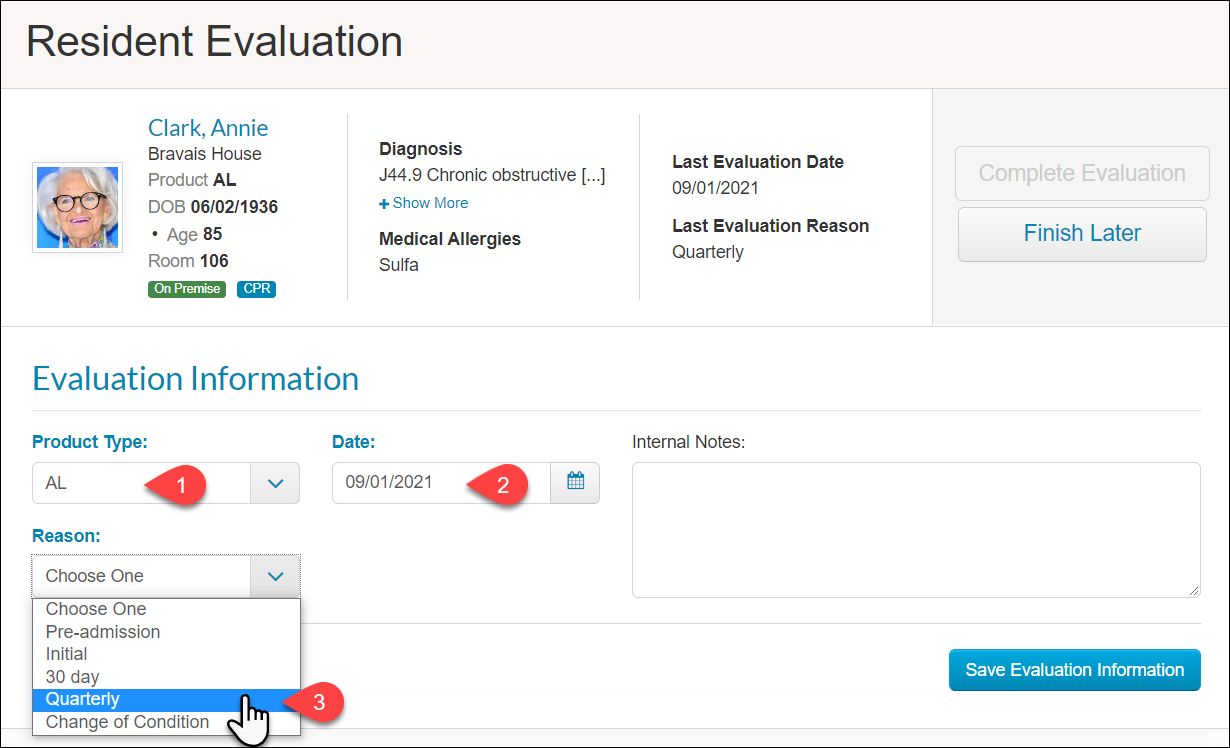Click the Bravais House facility text
This screenshot has width=1230, height=748.
205,154
